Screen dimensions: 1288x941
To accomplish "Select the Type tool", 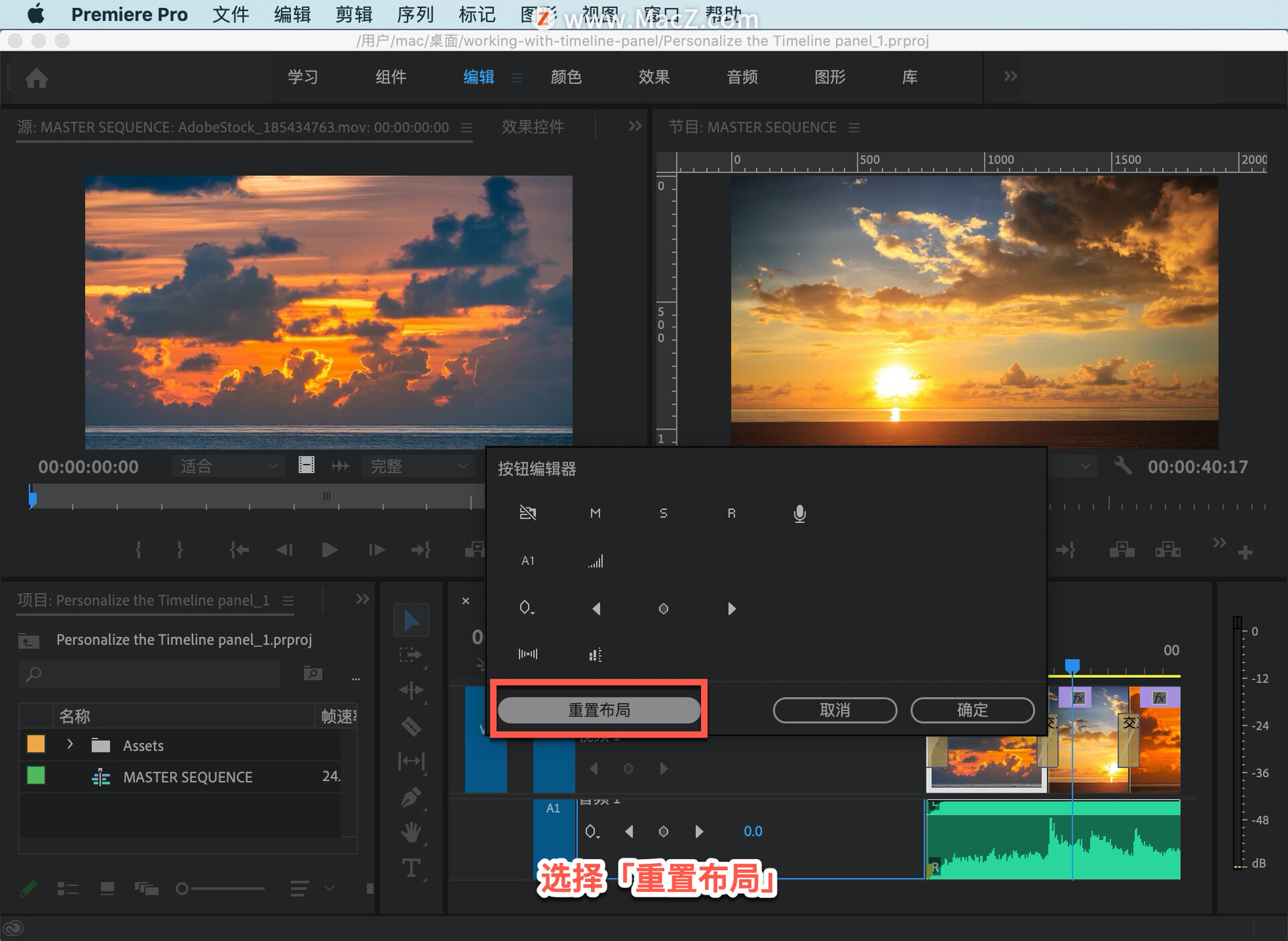I will (411, 868).
